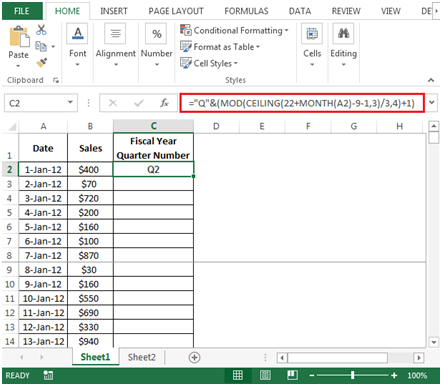
Task: Open Insert Function fx dialog
Action: pos(164,103)
